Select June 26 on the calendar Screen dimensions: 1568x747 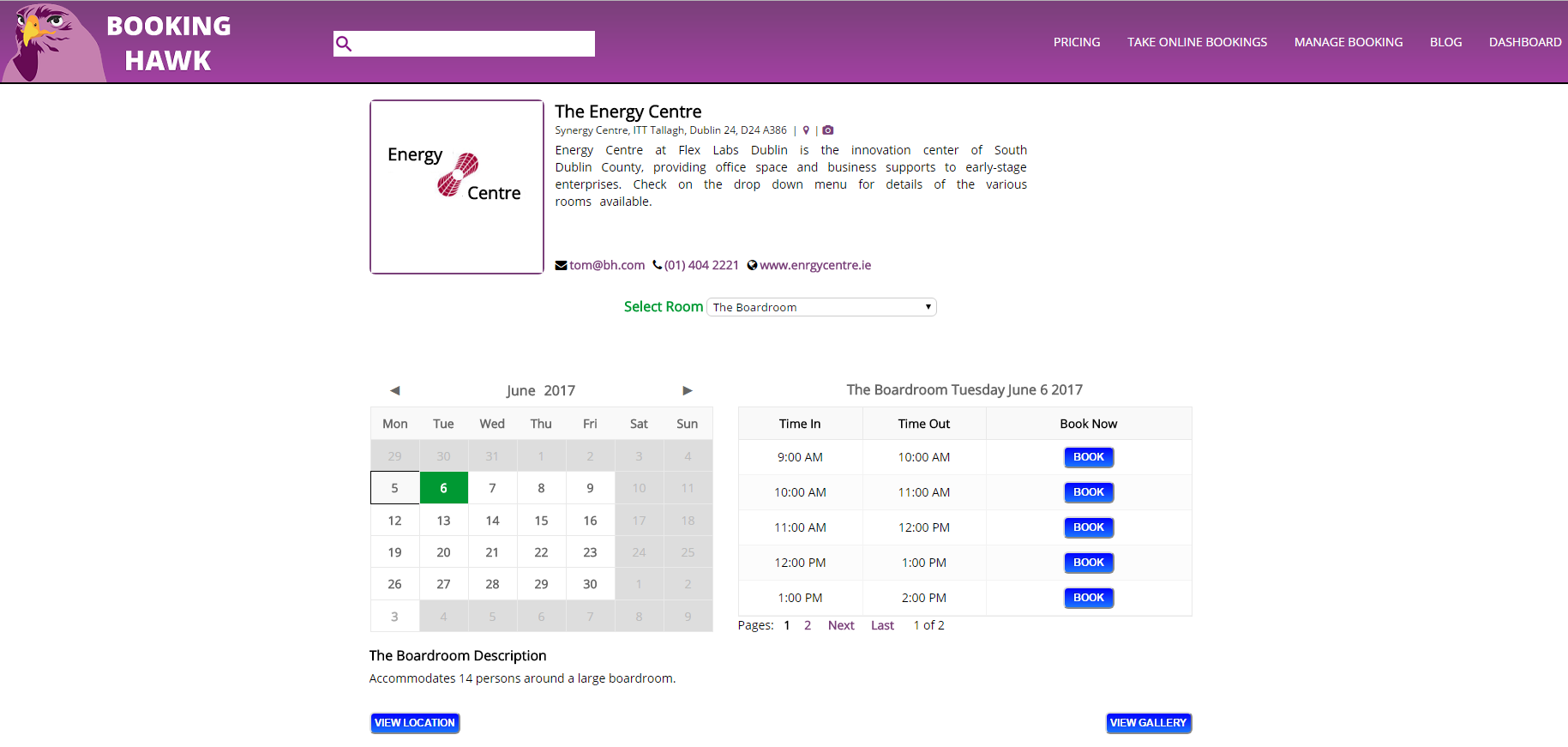point(395,584)
